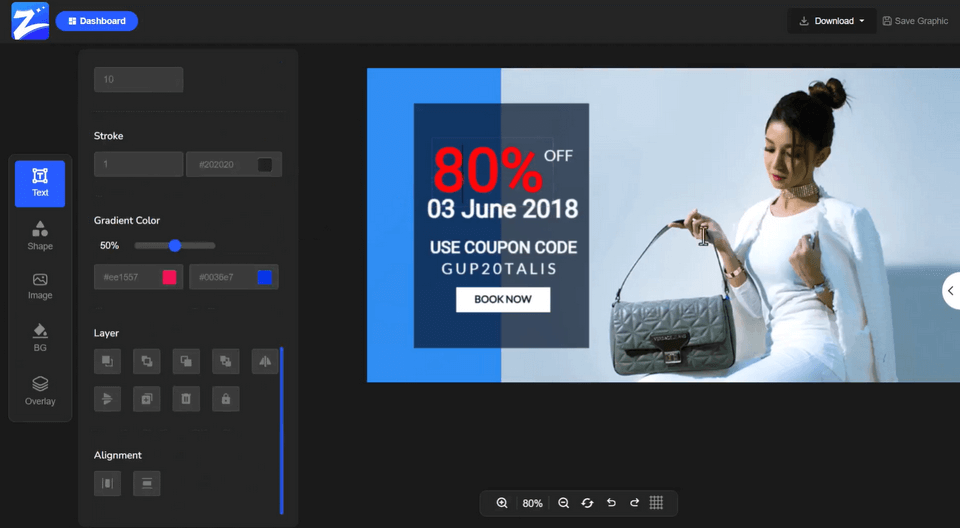Open the dark stroke color swatch
Image resolution: width=960 pixels, height=528 pixels.
[264, 164]
